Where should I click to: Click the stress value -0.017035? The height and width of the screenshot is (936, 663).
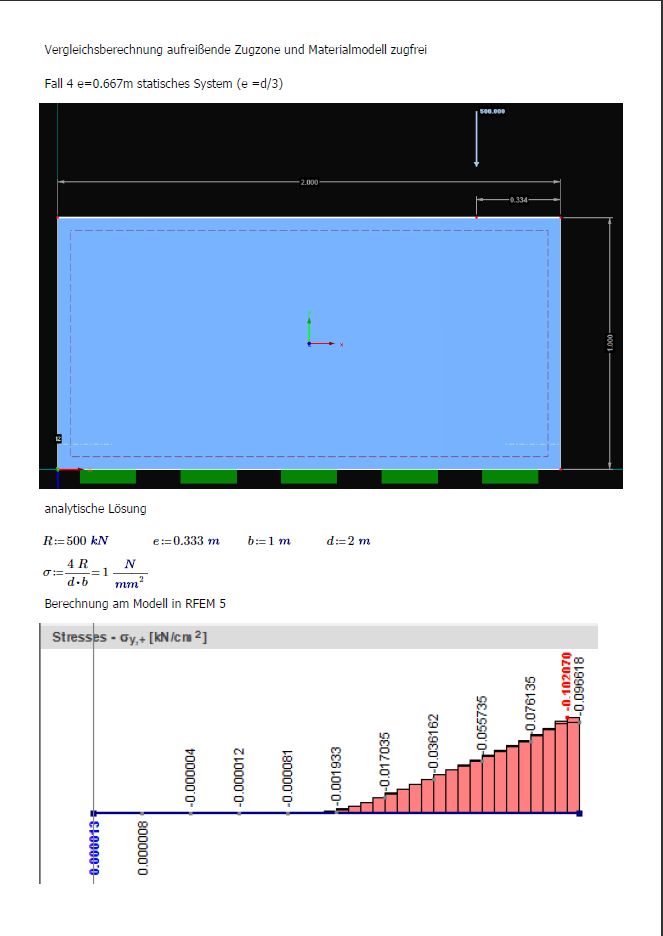click(385, 761)
